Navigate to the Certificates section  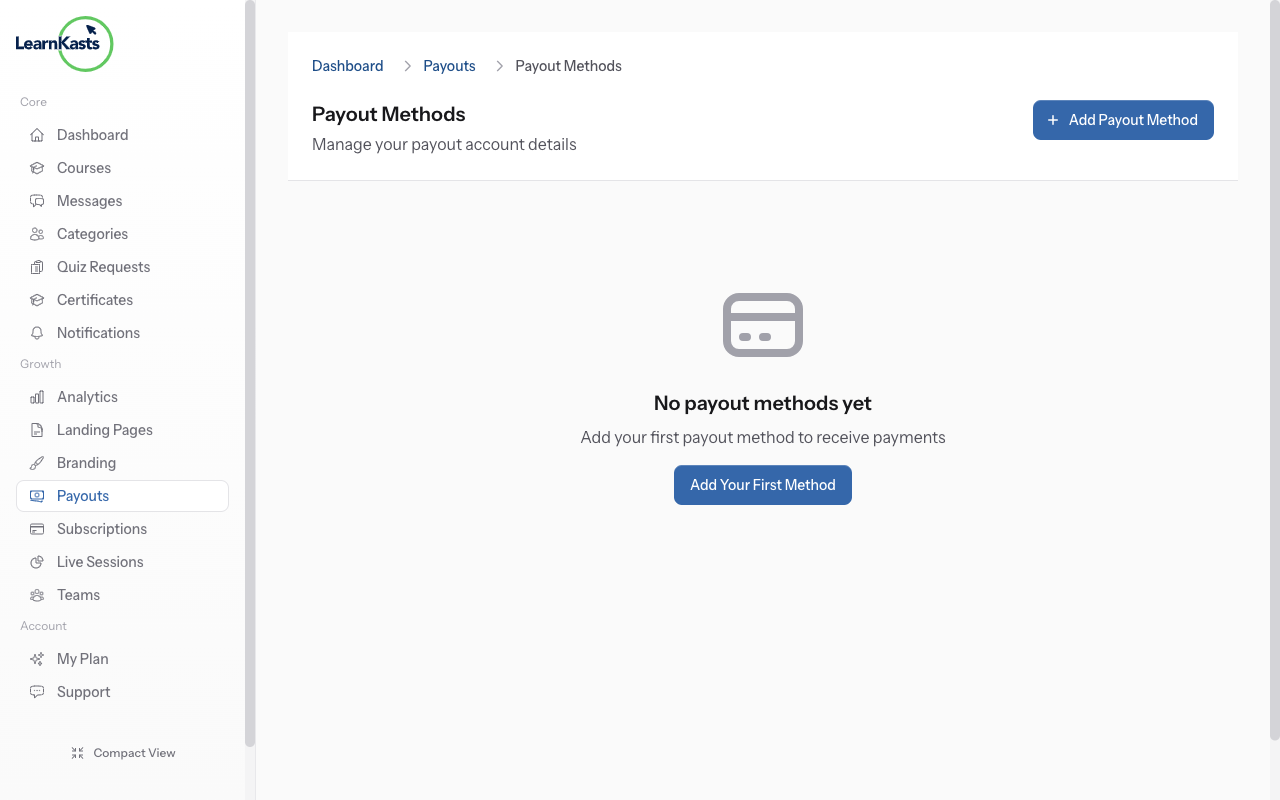pos(94,299)
